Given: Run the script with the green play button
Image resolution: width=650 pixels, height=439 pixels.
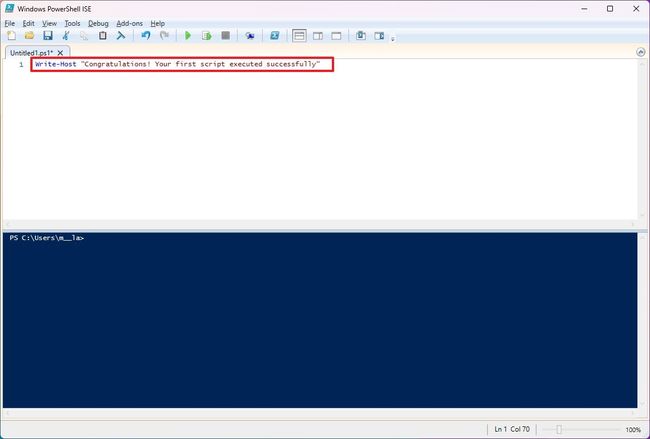Looking at the screenshot, I should pyautogui.click(x=188, y=36).
